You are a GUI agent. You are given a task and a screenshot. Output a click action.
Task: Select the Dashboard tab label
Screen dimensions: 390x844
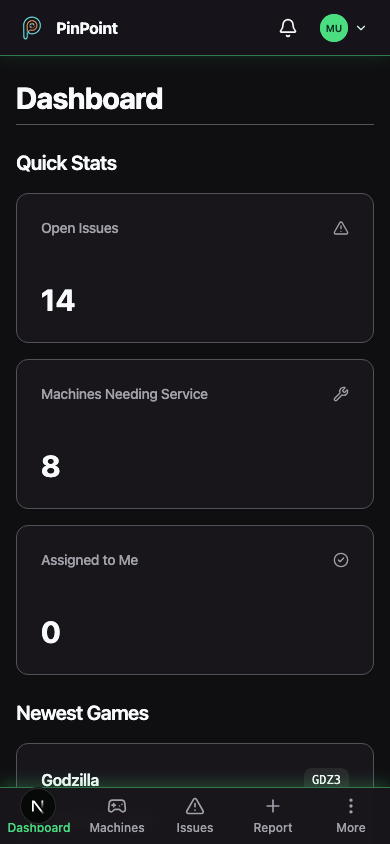tap(39, 827)
